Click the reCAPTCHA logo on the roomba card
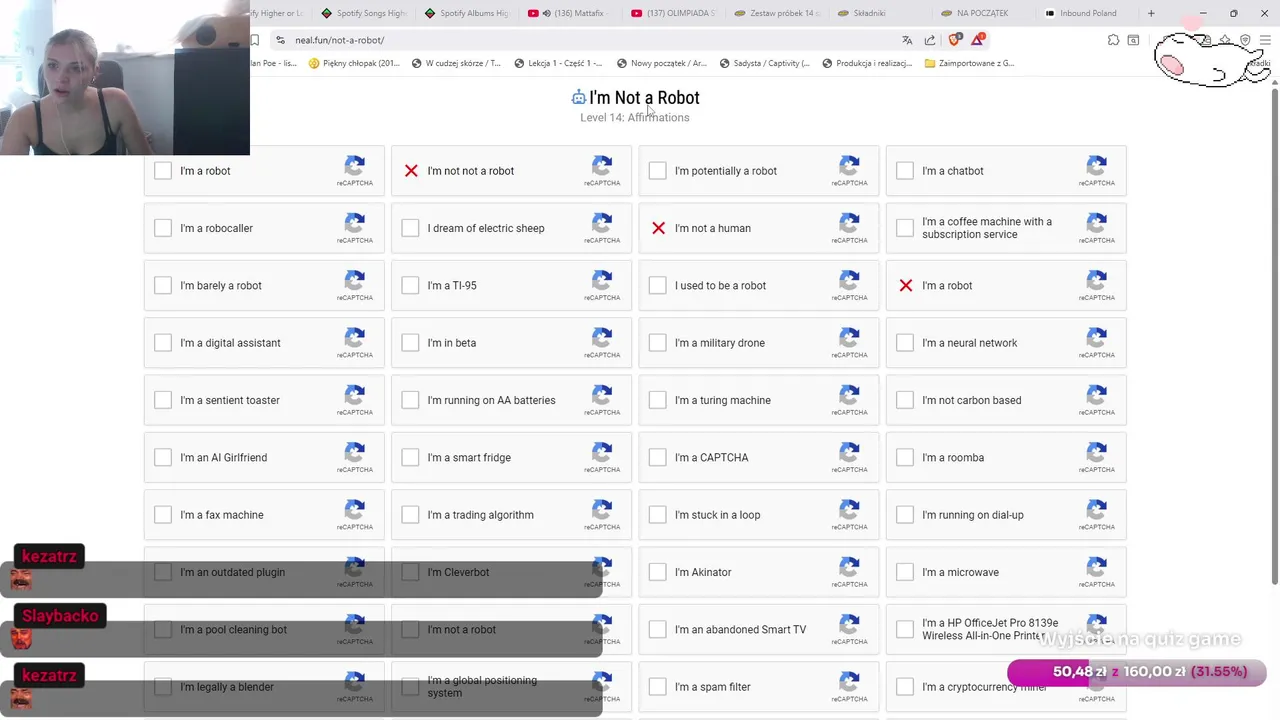The image size is (1280, 720). tap(1096, 452)
